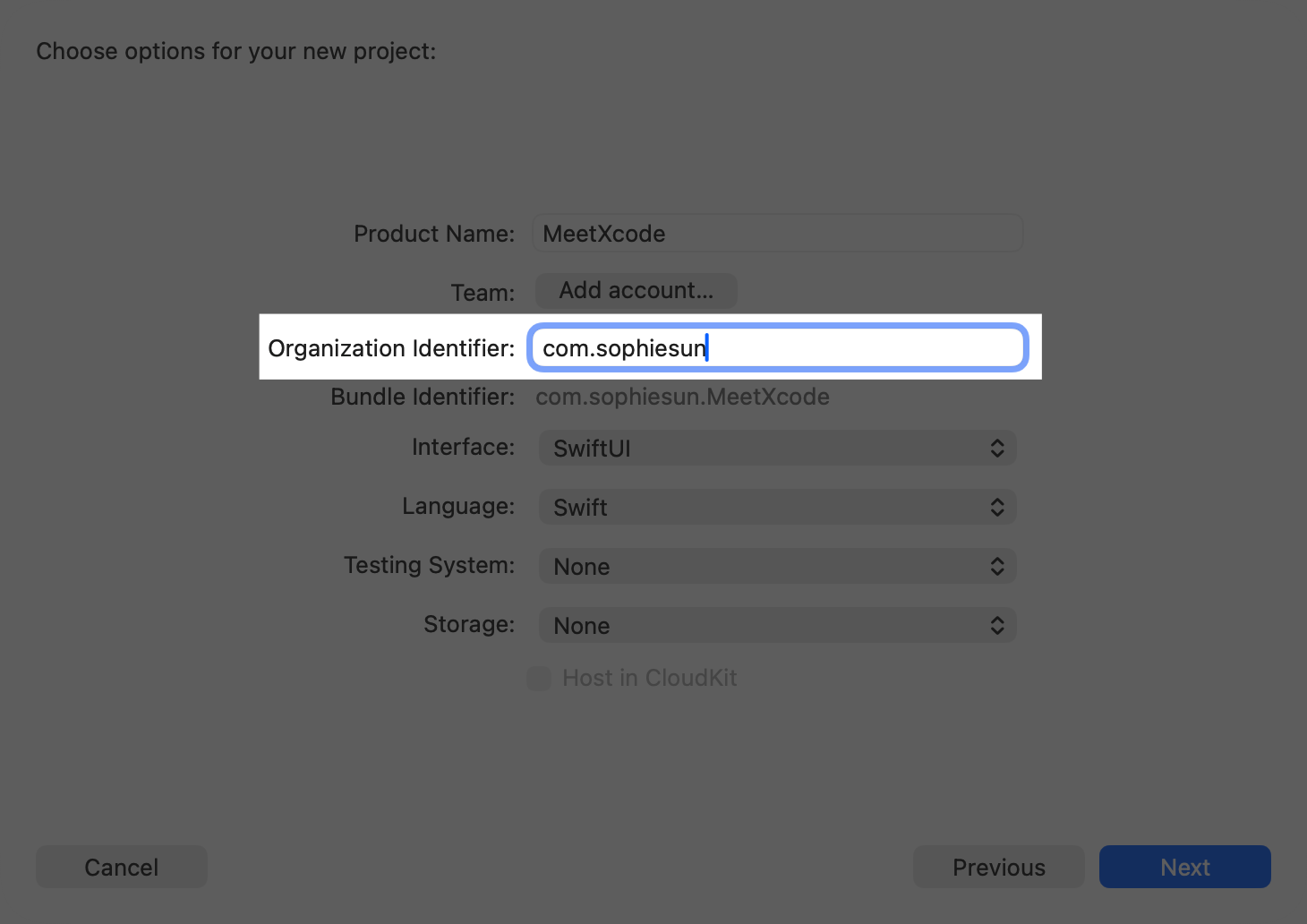Click the Cancel button
Screen dimensions: 1307x924
point(122,867)
